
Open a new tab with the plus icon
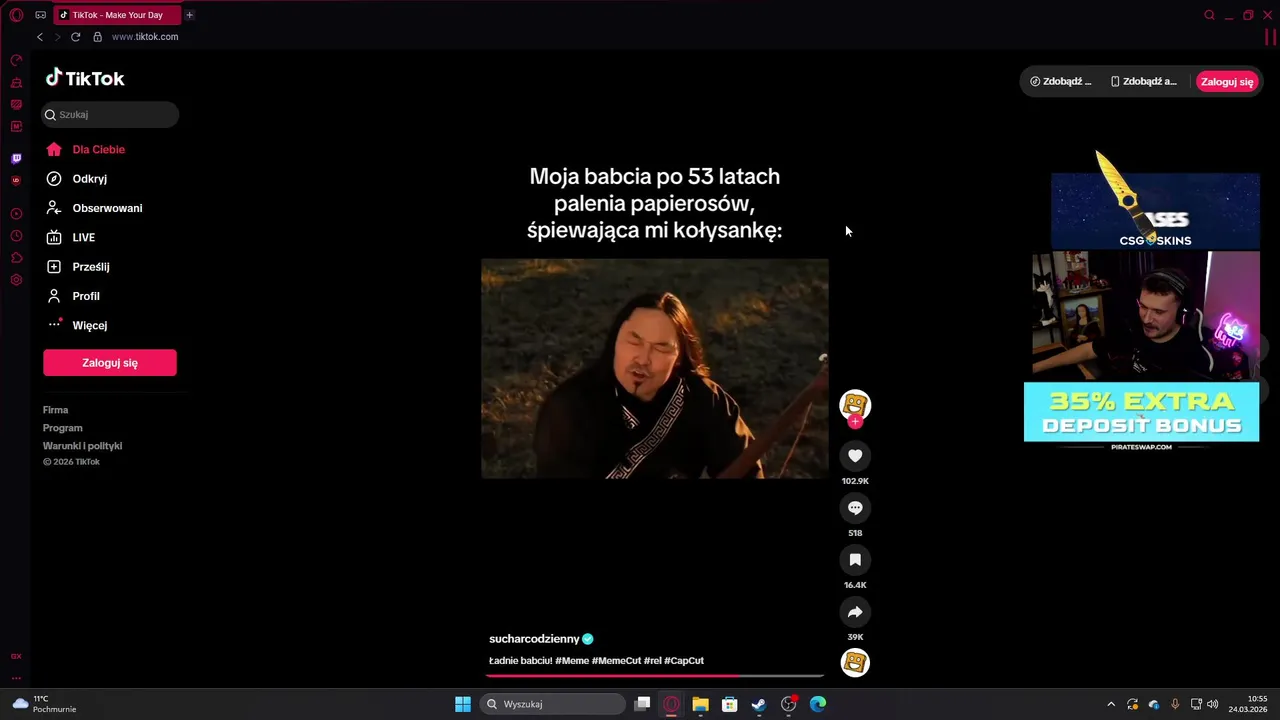click(x=189, y=15)
